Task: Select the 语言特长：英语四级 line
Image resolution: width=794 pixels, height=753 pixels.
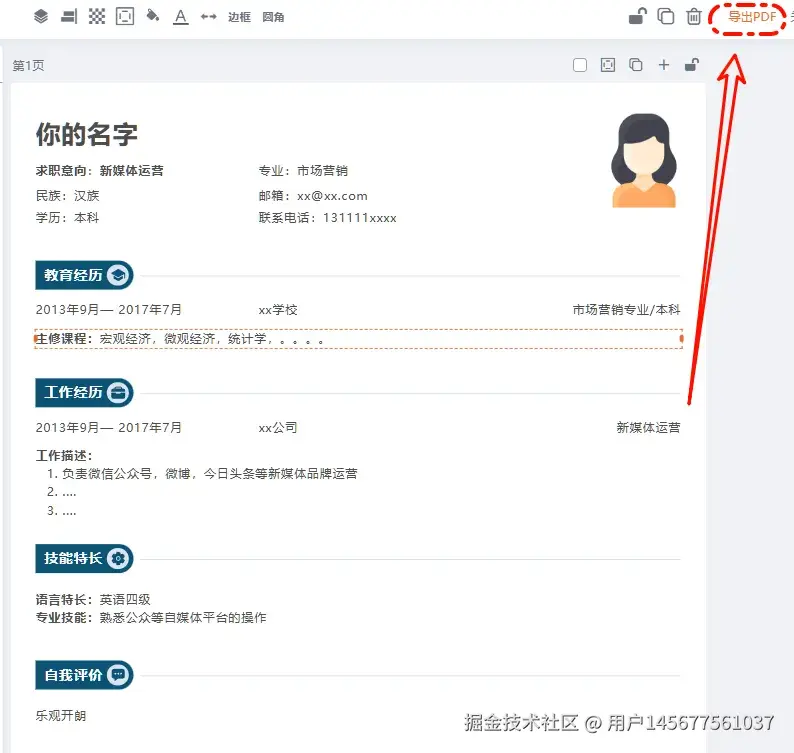Action: click(93, 600)
